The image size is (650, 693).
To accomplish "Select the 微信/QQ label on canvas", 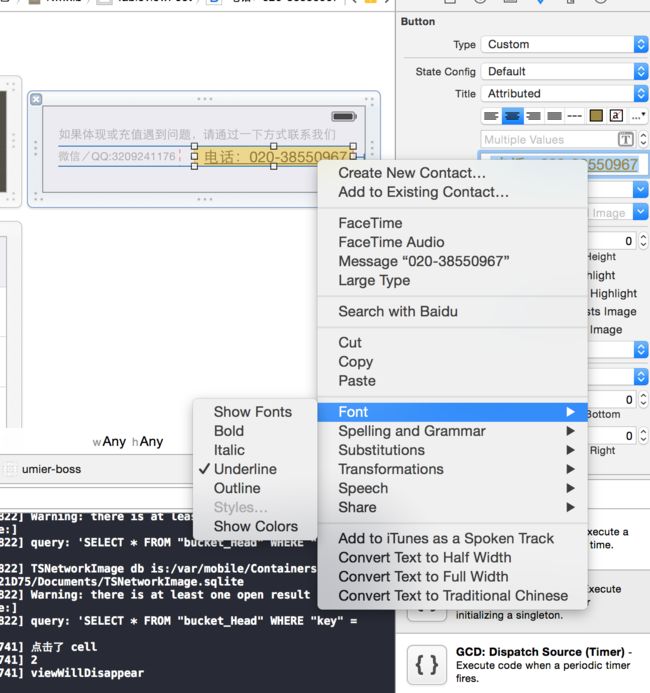I will tap(117, 156).
